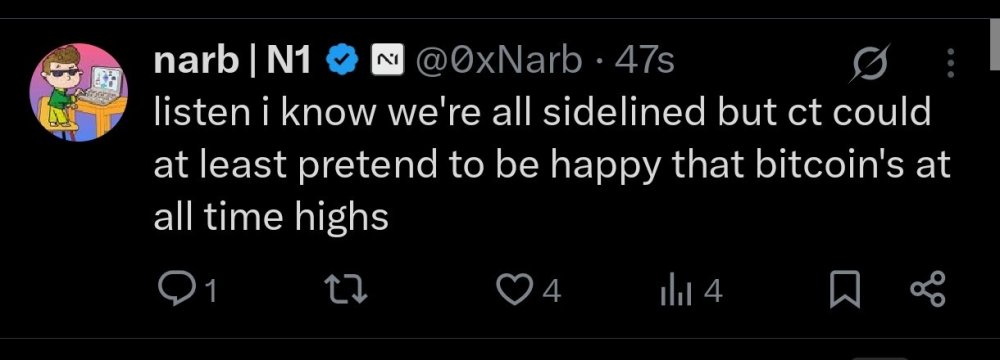Open the N1 affiliation badge
This screenshot has width=1000, height=360.
pos(388,61)
